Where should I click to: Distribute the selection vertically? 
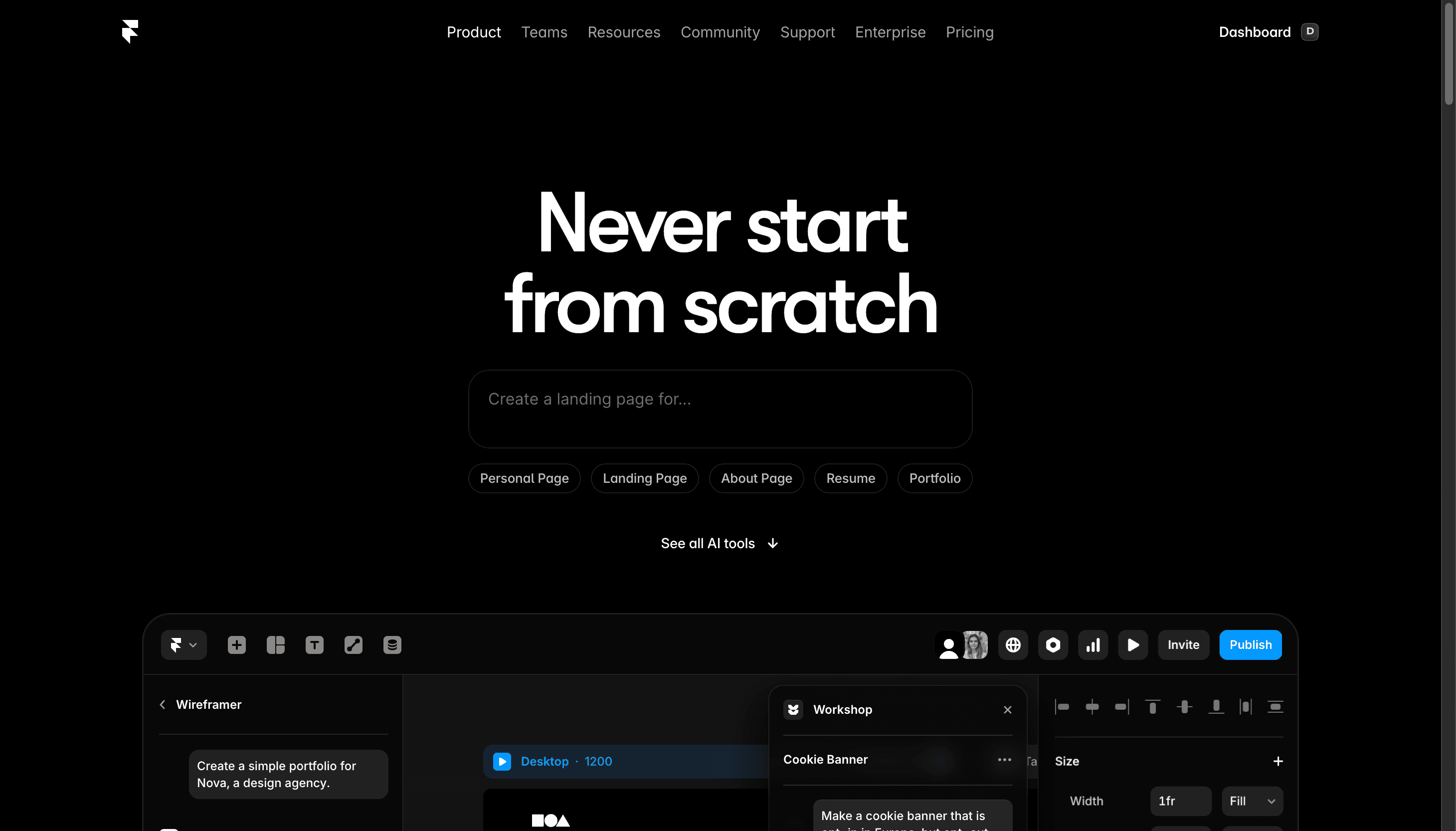tap(1275, 707)
